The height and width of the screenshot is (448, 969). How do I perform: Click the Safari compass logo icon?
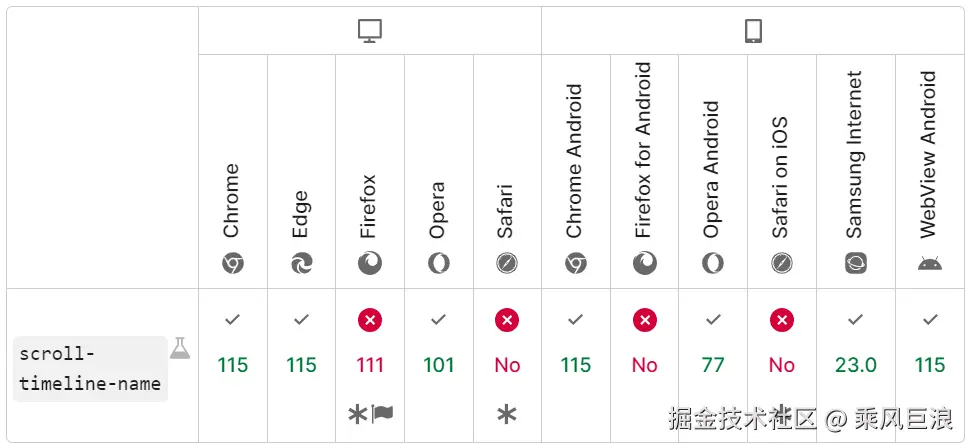[x=507, y=264]
